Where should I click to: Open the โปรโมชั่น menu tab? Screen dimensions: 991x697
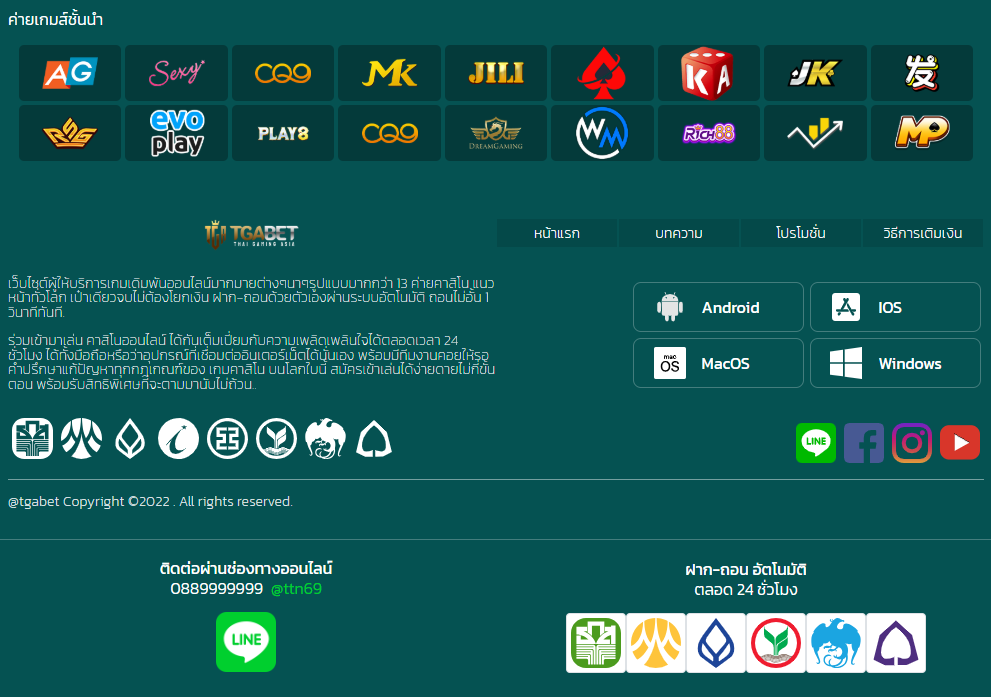coord(801,233)
